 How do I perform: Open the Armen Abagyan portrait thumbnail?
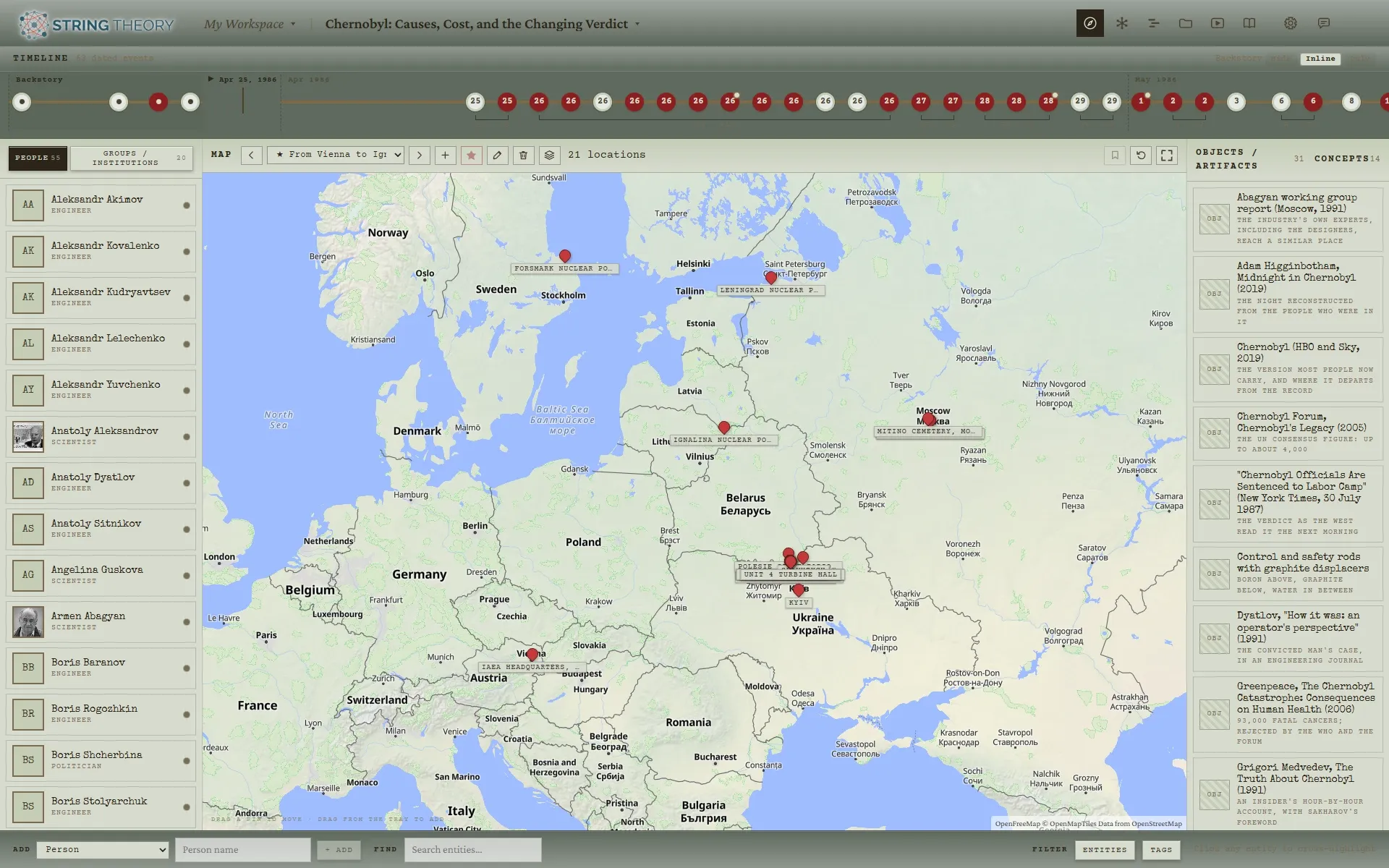pos(28,622)
